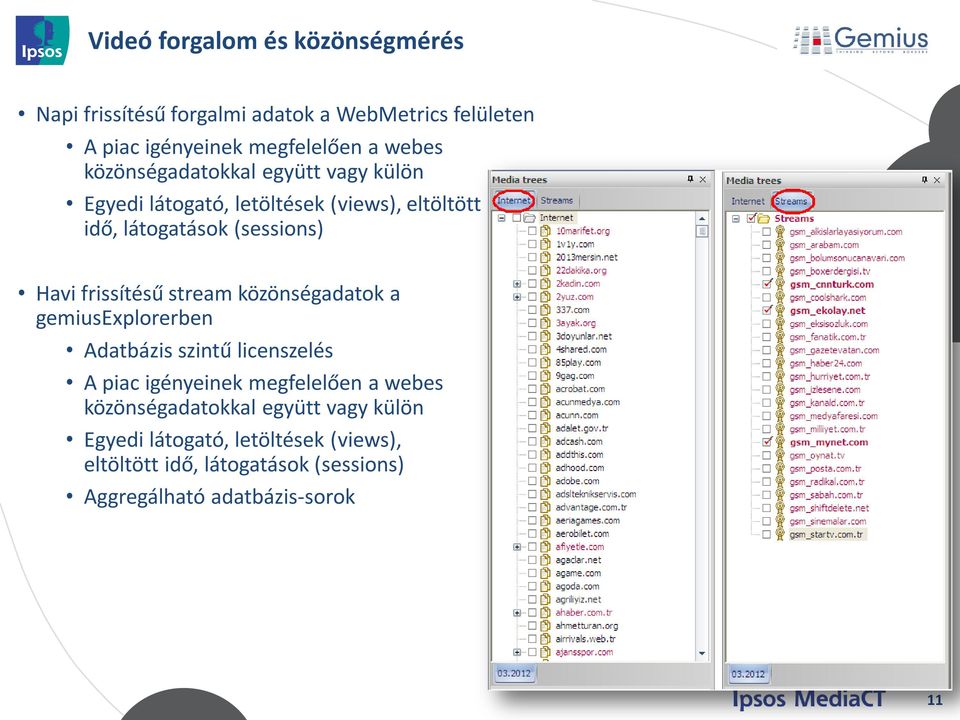Click stream icon beside gsm_oynat.tv

click(780, 456)
